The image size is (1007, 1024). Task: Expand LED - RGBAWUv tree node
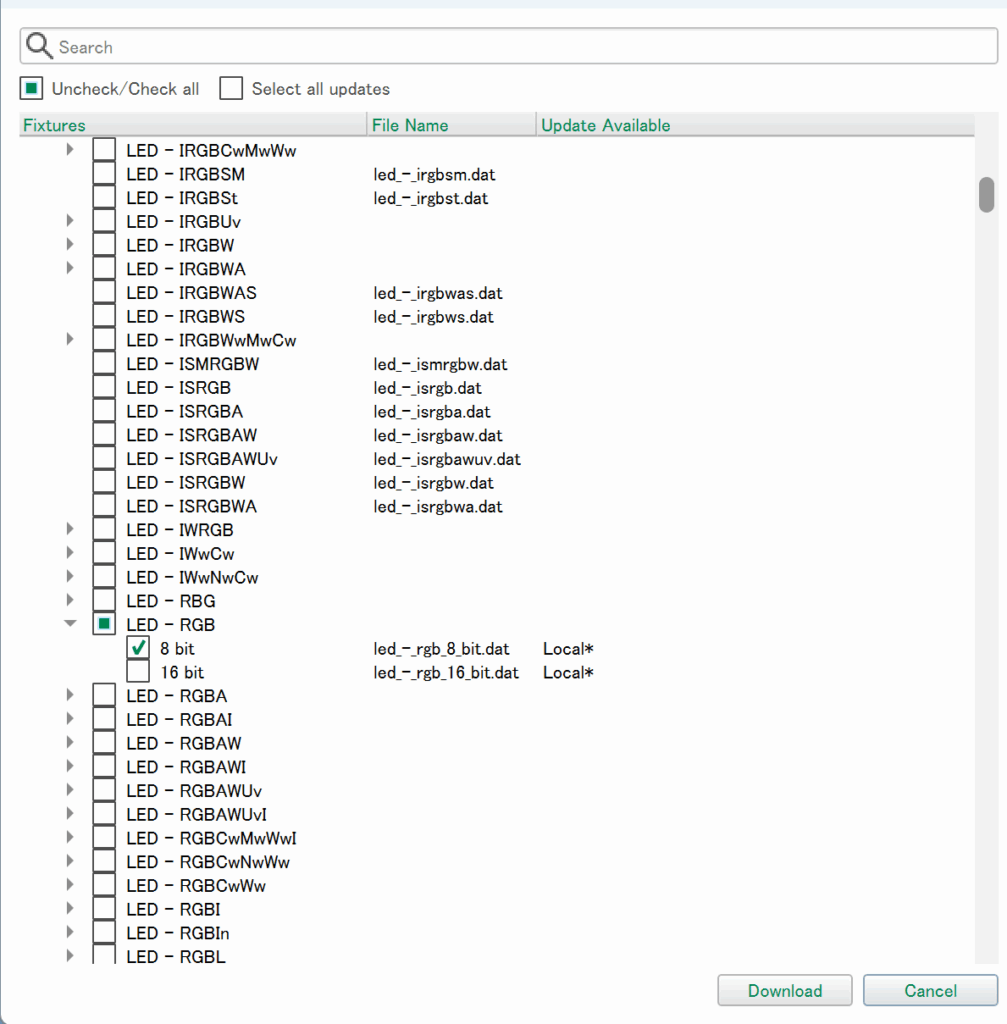click(x=70, y=790)
